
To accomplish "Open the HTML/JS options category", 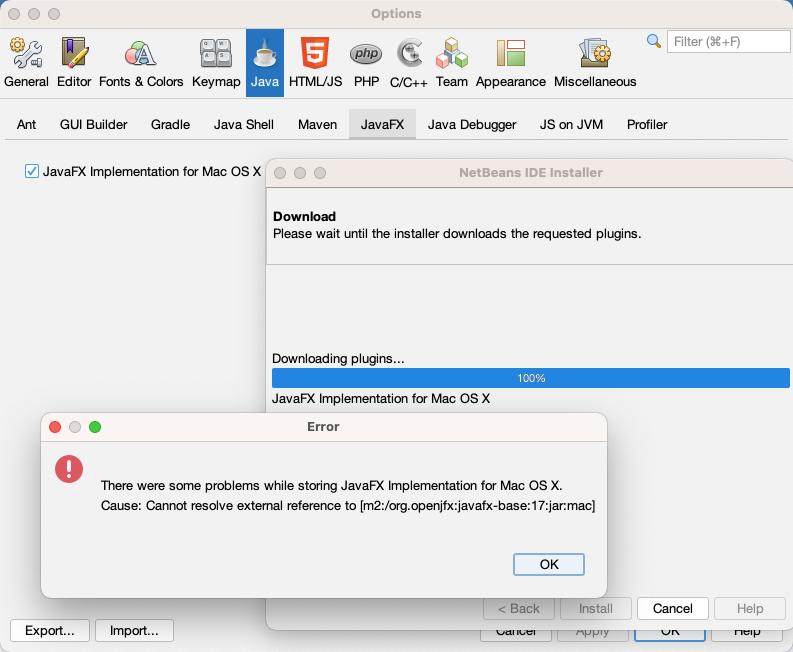I will pyautogui.click(x=316, y=63).
